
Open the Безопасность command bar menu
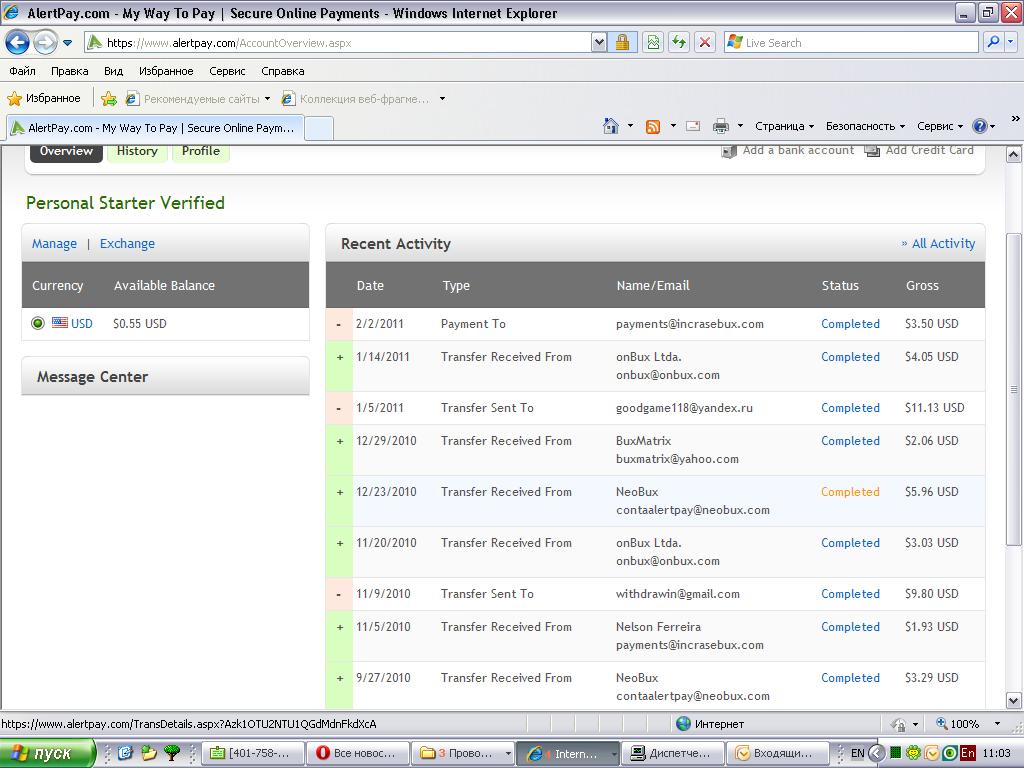(x=865, y=126)
